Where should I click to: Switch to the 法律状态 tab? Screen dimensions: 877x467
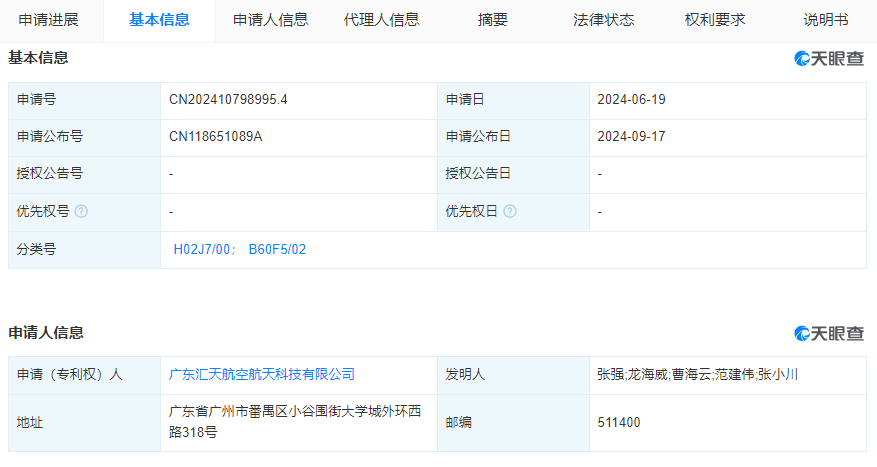pos(603,20)
